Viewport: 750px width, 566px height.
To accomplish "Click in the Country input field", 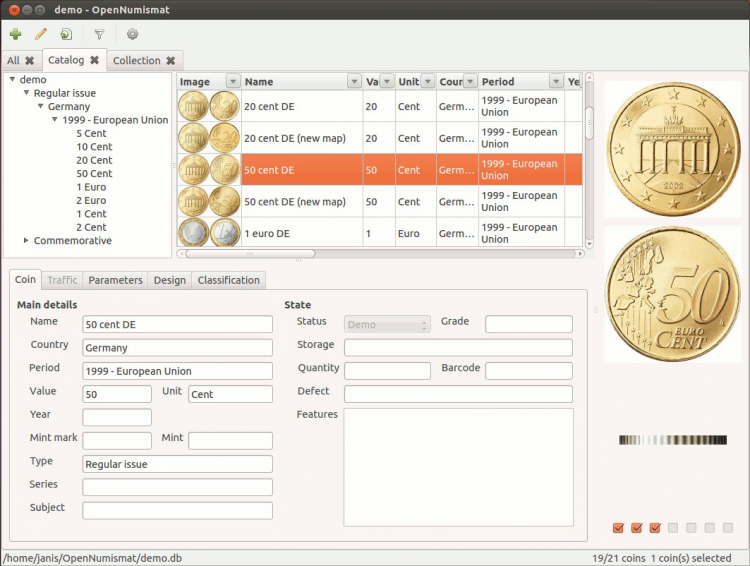I will point(177,348).
